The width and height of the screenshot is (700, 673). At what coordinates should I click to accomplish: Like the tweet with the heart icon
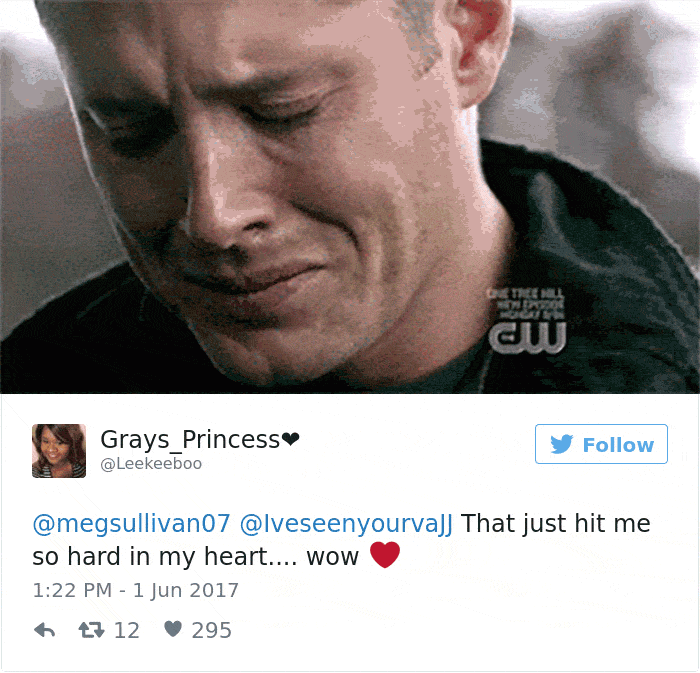tap(173, 629)
